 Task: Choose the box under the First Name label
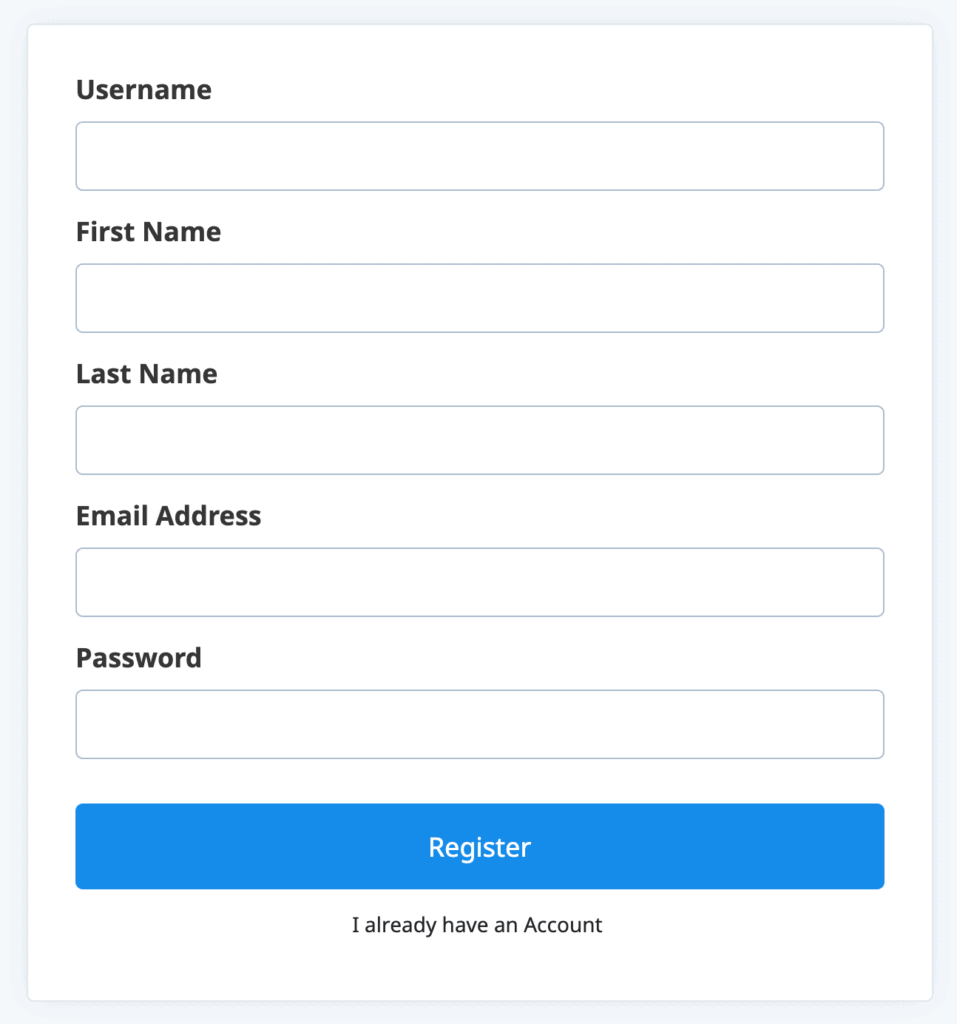pyautogui.click(x=479, y=298)
